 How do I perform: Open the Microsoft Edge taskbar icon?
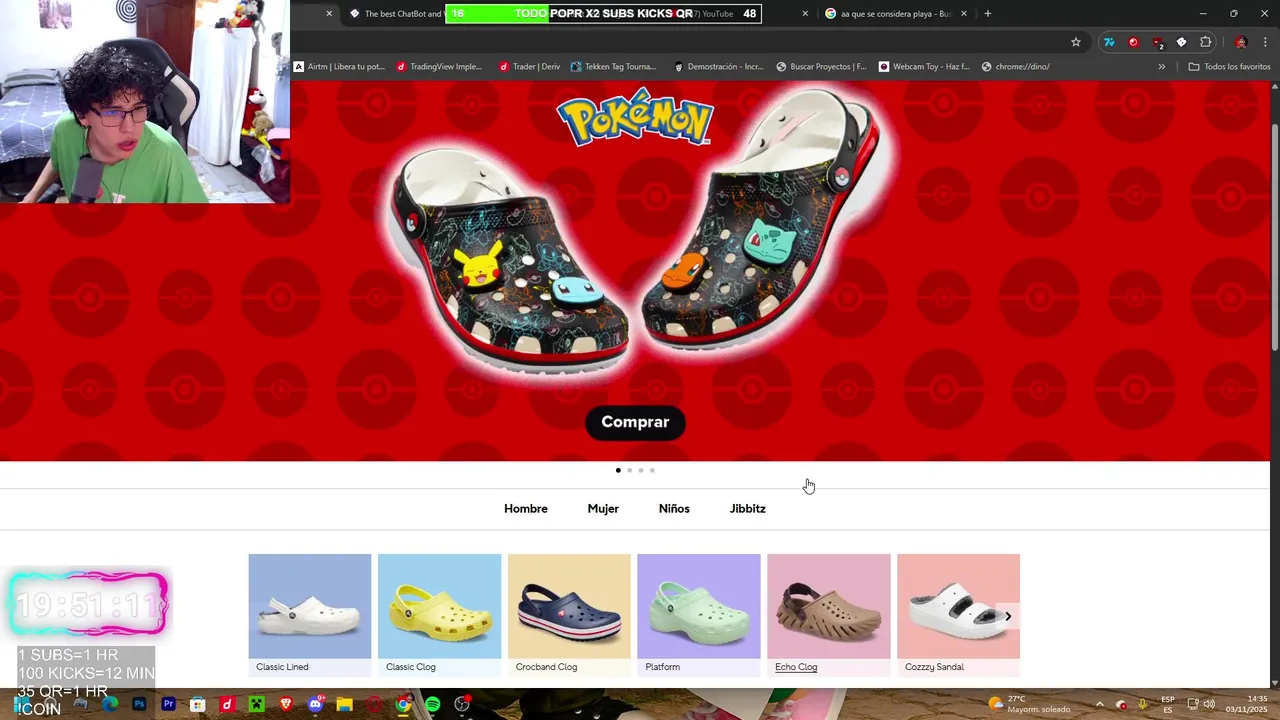(x=110, y=704)
